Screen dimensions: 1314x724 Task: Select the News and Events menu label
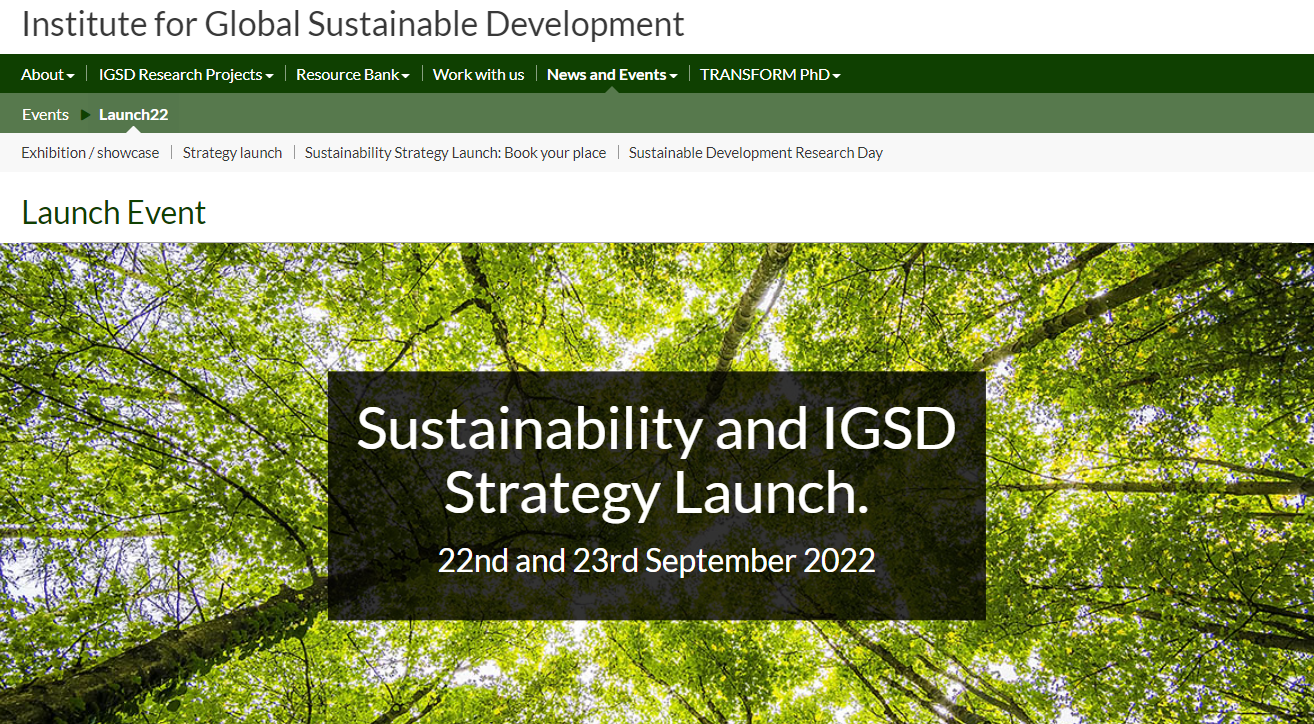coord(606,75)
